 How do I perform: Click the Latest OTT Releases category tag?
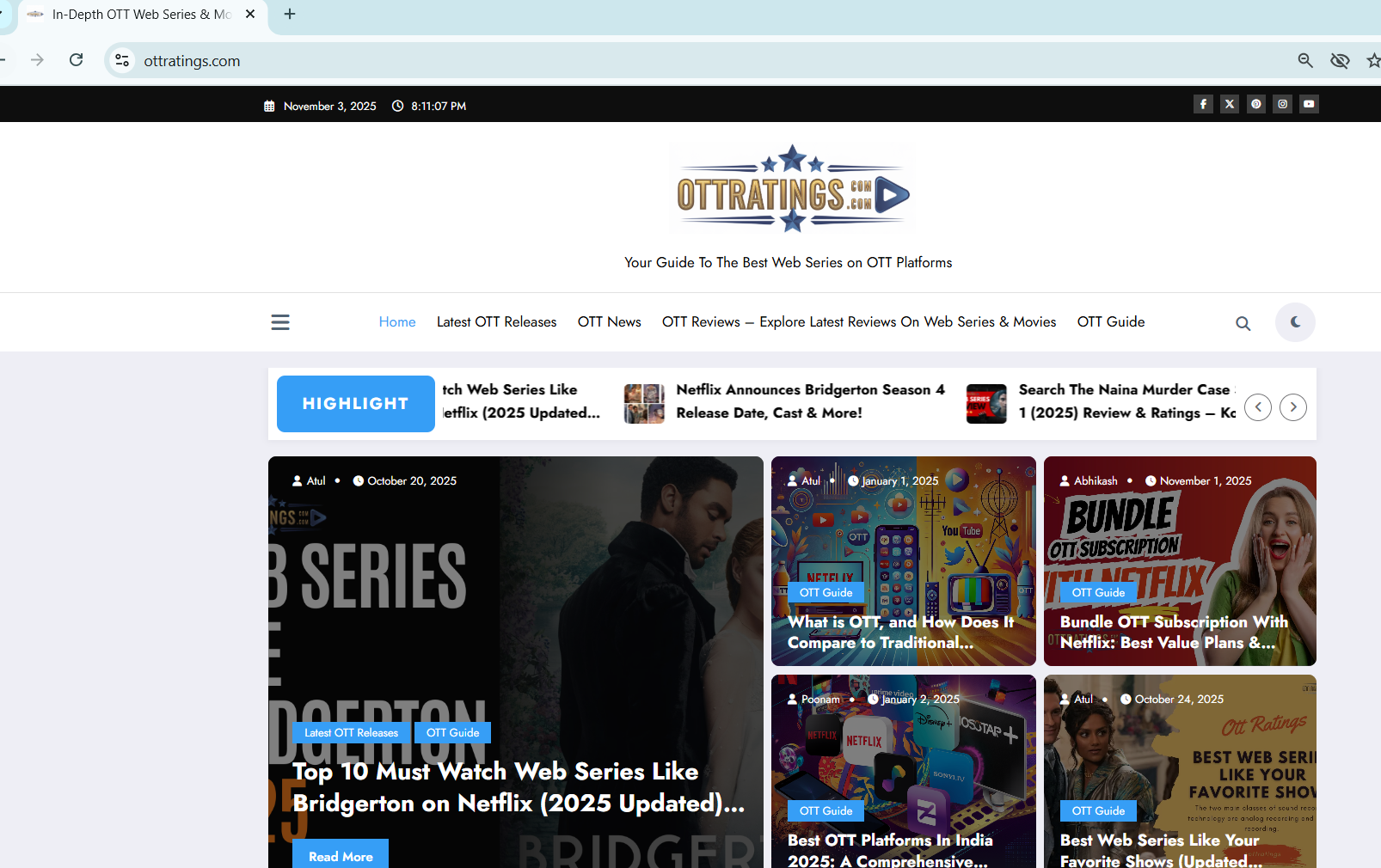[352, 733]
